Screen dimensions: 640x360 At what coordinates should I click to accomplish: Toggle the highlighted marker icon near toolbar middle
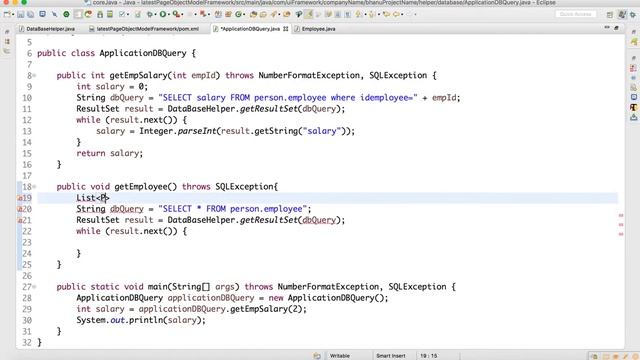[309, 14]
